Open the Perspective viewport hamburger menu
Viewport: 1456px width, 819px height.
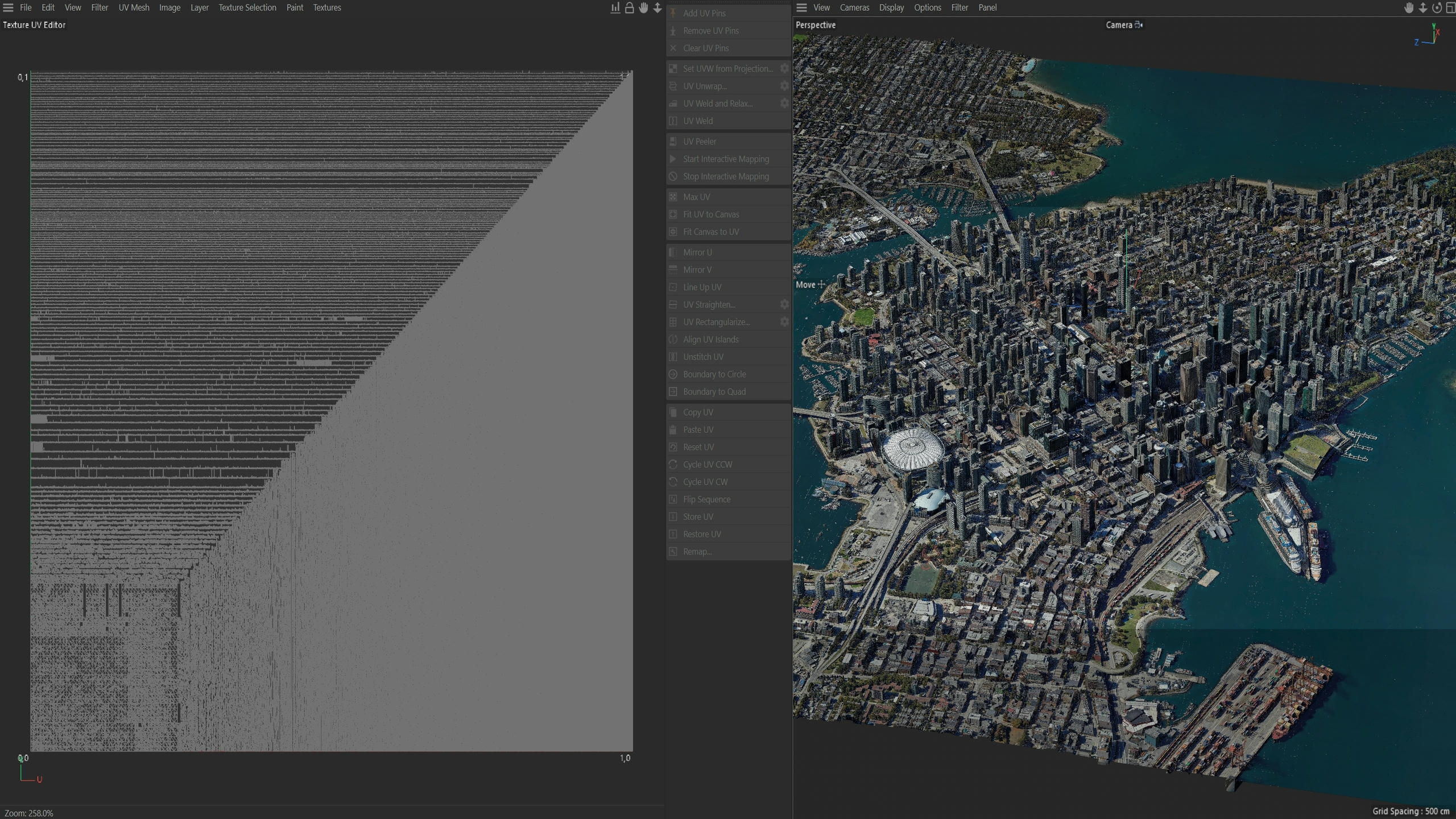tap(801, 7)
